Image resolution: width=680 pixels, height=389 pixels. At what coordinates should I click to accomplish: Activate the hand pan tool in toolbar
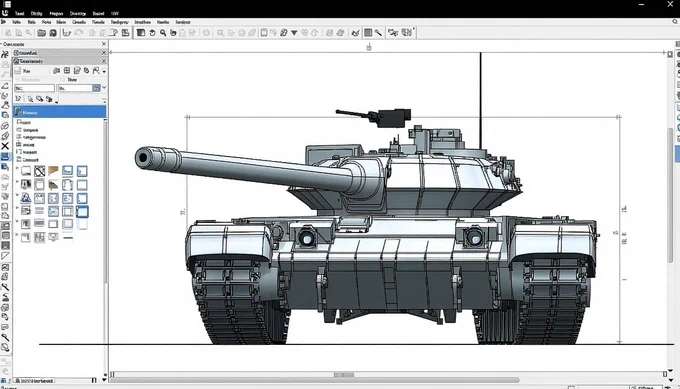(173, 33)
